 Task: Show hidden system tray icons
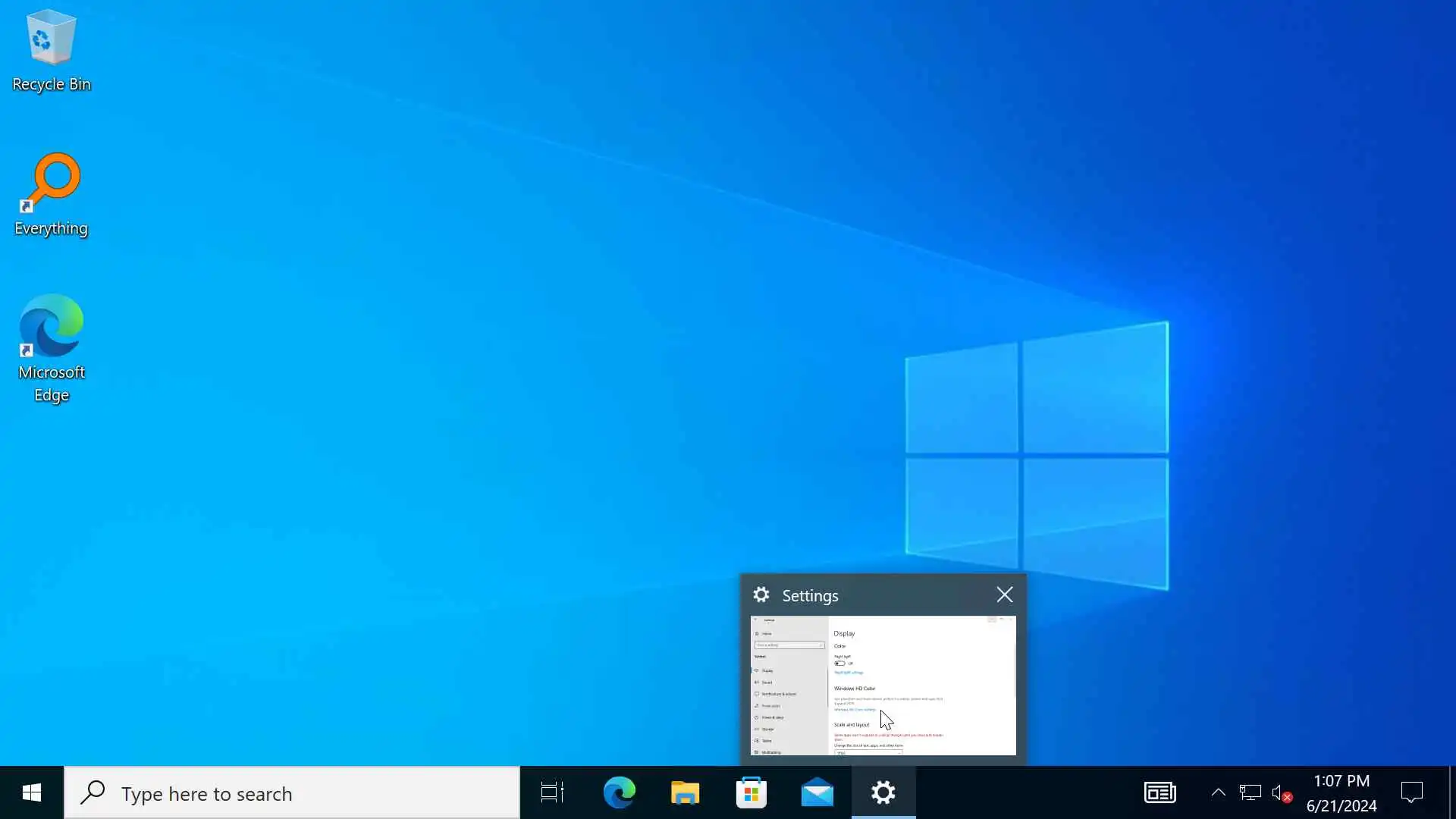(x=1218, y=792)
